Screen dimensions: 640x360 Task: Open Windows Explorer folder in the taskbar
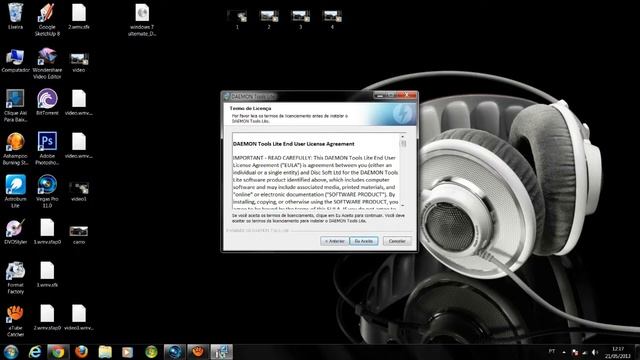pos(105,351)
